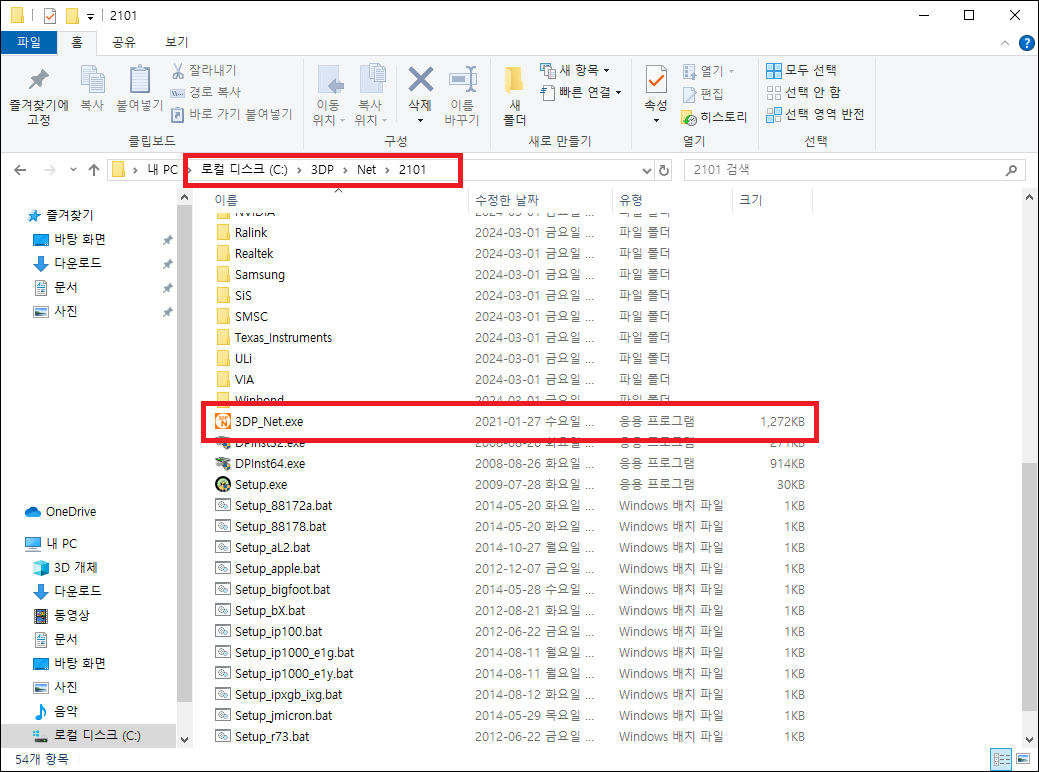Open Copy to (복사 위치) menu
The width and height of the screenshot is (1039, 772).
[x=371, y=95]
